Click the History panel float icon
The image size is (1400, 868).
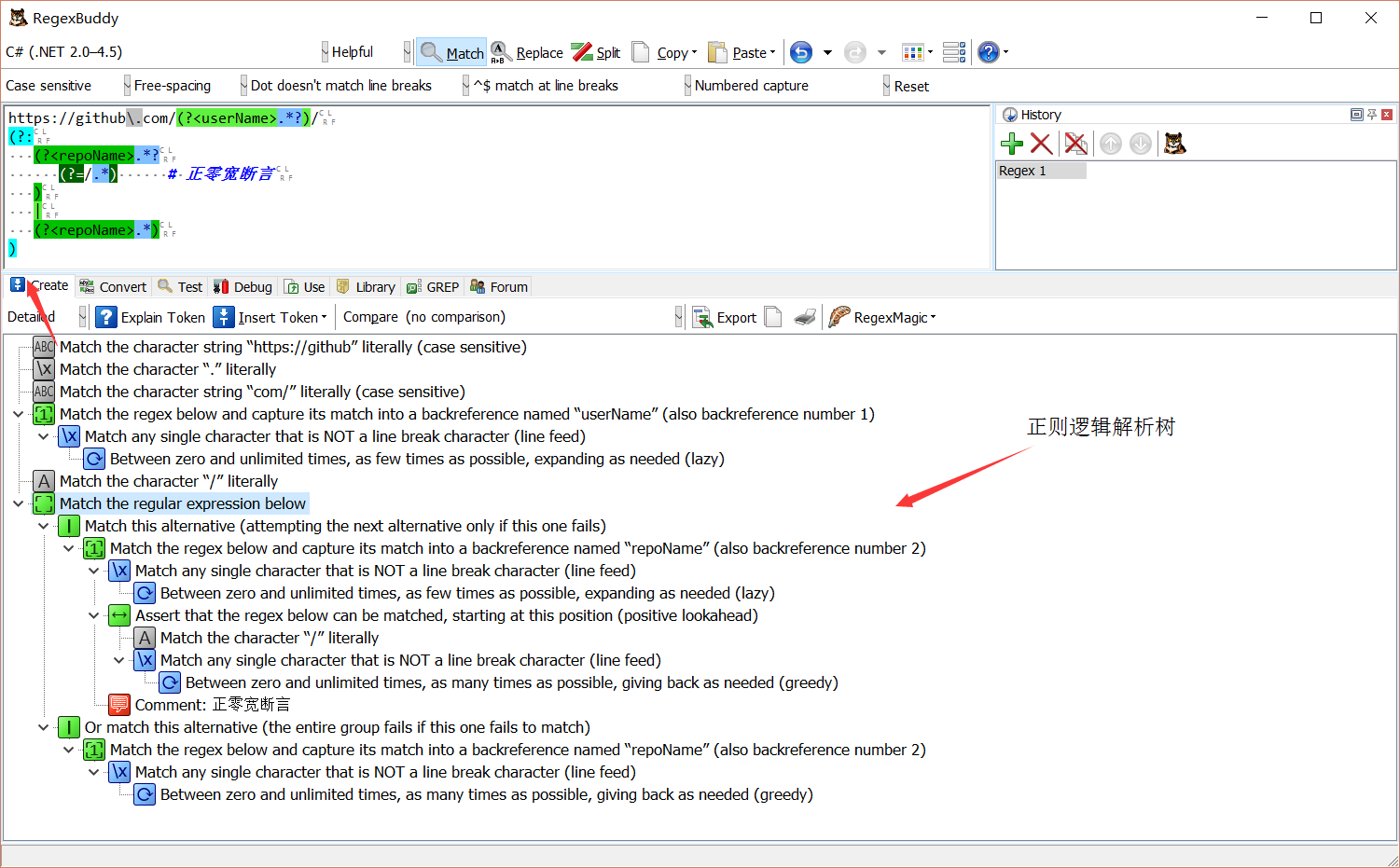(1357, 115)
